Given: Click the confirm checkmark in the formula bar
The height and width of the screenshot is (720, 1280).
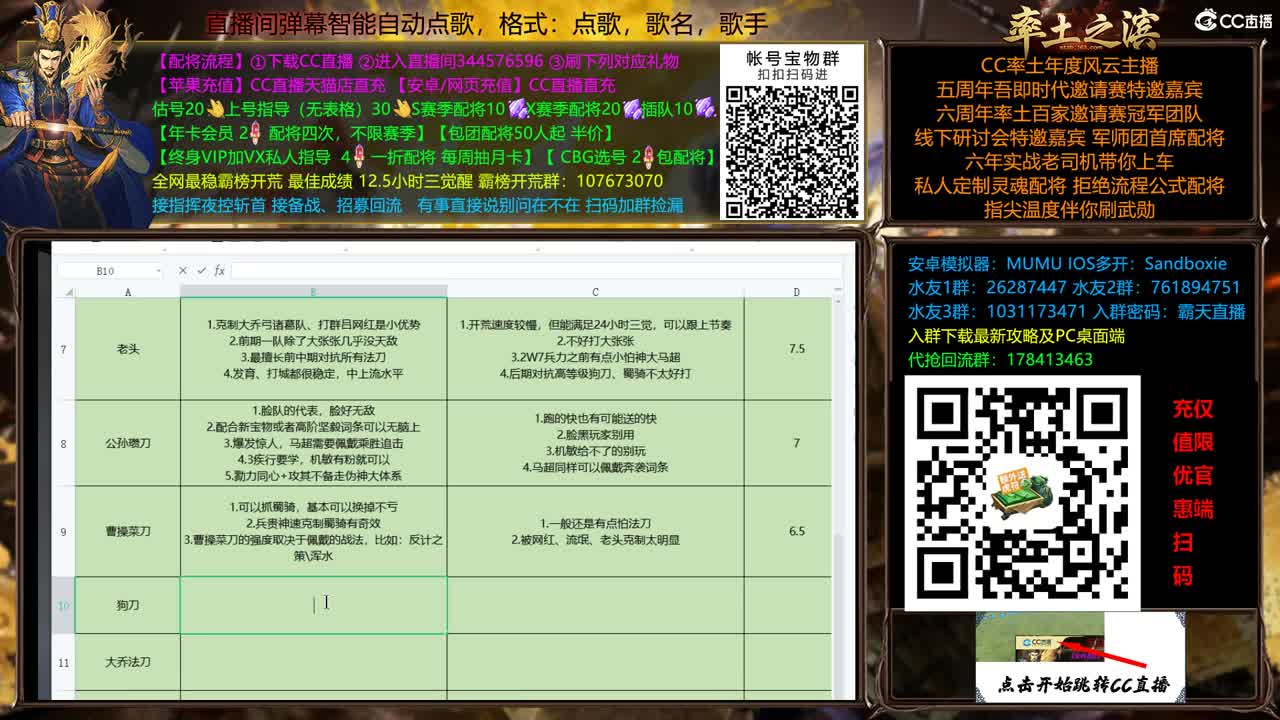Looking at the screenshot, I should (201, 271).
